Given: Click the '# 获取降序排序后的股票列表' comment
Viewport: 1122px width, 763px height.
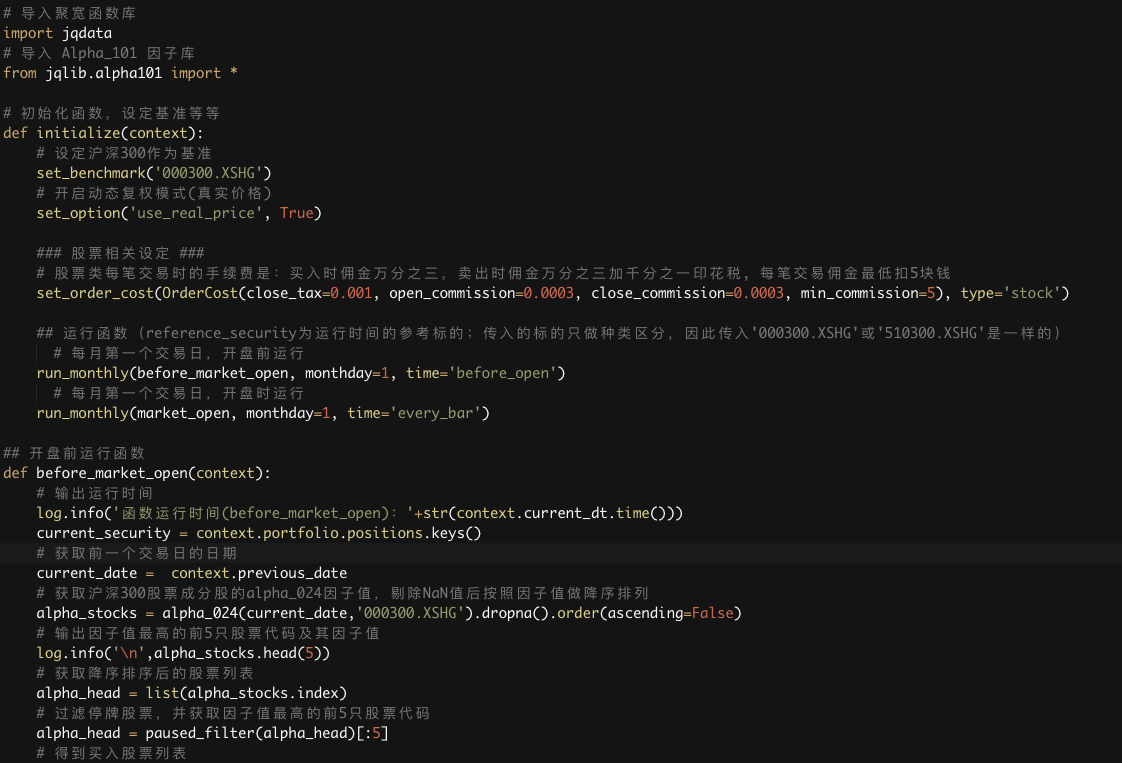Looking at the screenshot, I should pyautogui.click(x=145, y=674).
